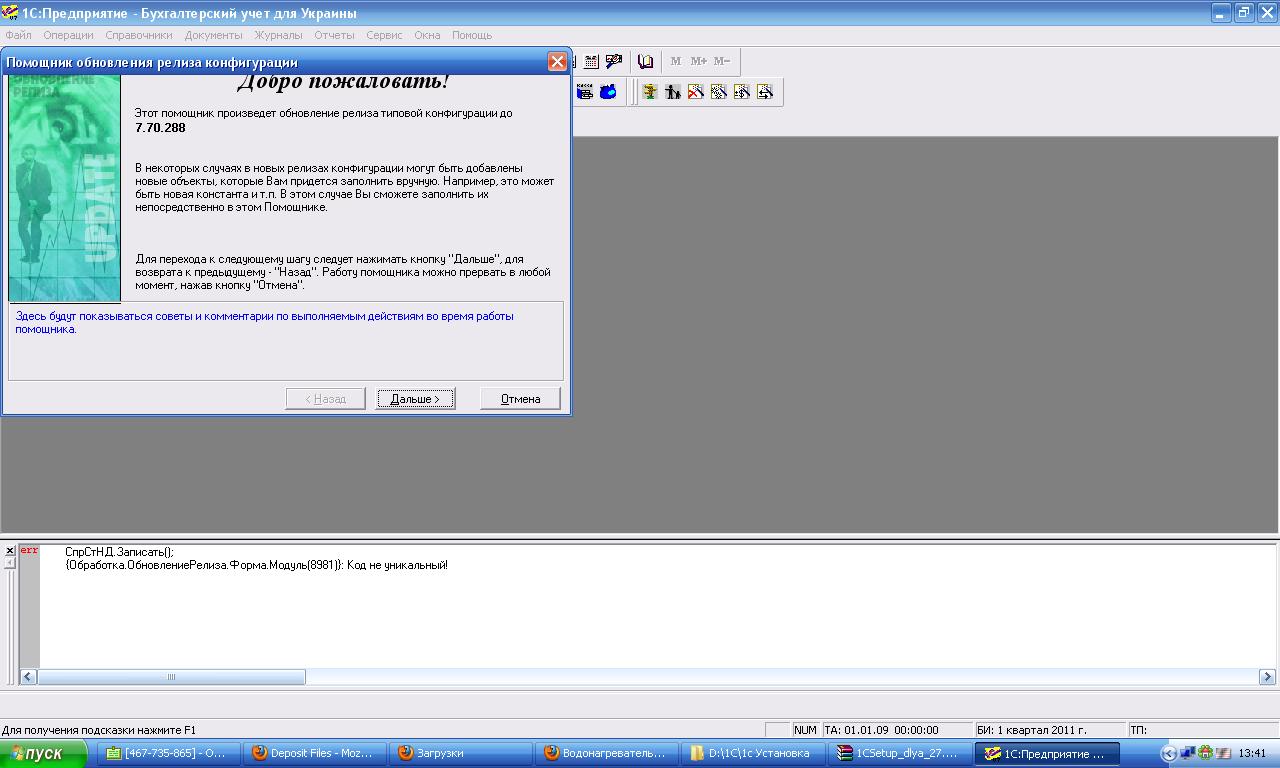Click the ТП: status bar field
The height and width of the screenshot is (768, 1280).
(1202, 730)
